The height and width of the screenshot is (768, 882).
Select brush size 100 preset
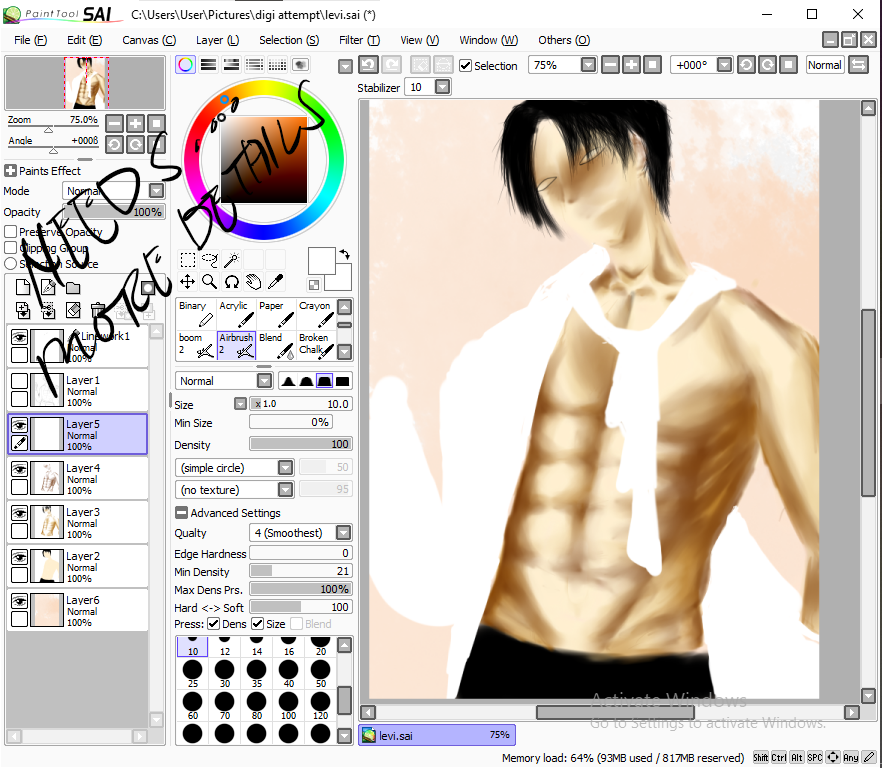coord(289,706)
